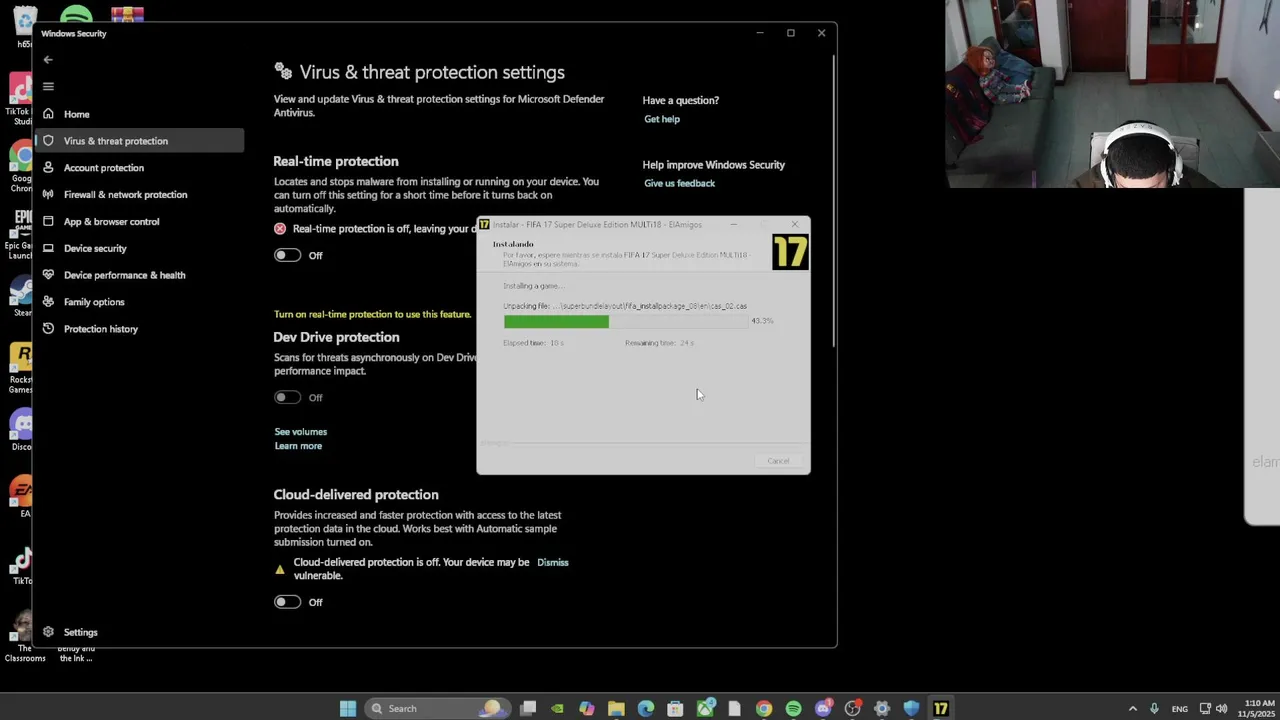Click the Account protection person icon

(48, 168)
